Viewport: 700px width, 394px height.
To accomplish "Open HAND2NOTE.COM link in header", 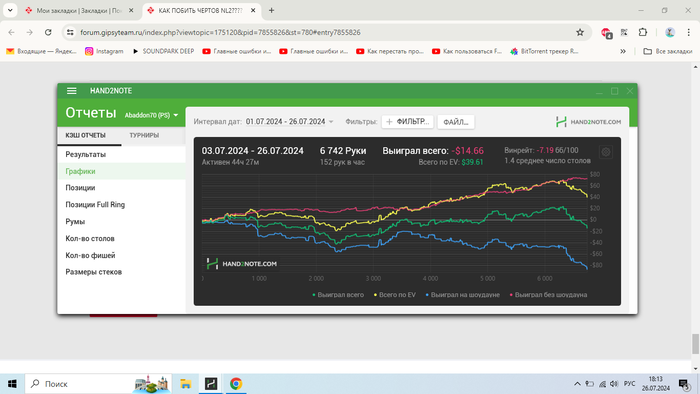I will [x=588, y=122].
